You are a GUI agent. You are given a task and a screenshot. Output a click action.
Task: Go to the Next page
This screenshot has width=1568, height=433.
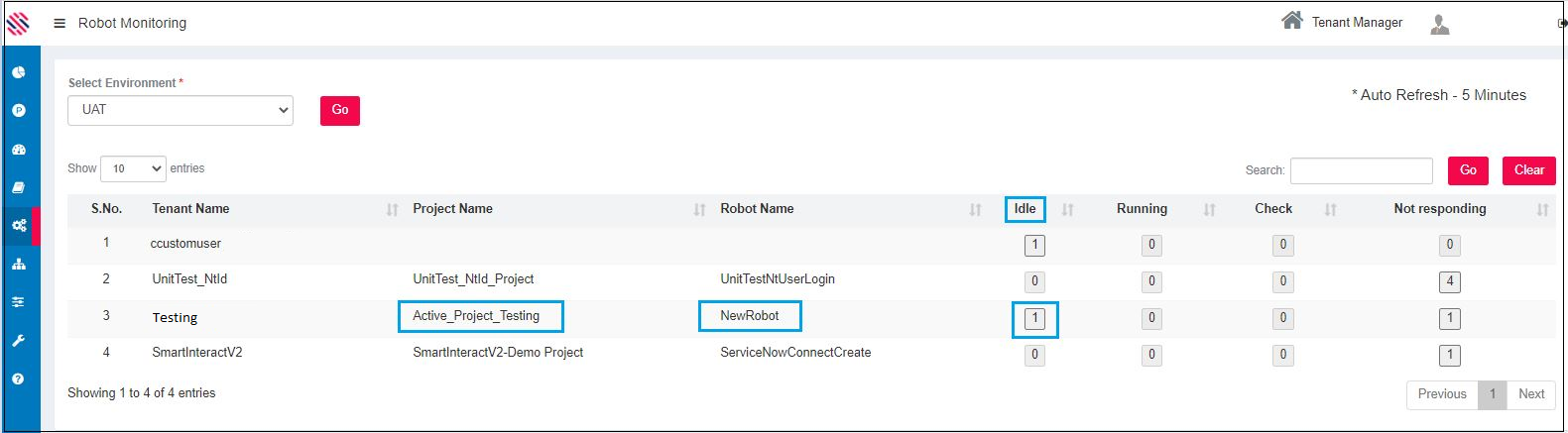[1530, 394]
